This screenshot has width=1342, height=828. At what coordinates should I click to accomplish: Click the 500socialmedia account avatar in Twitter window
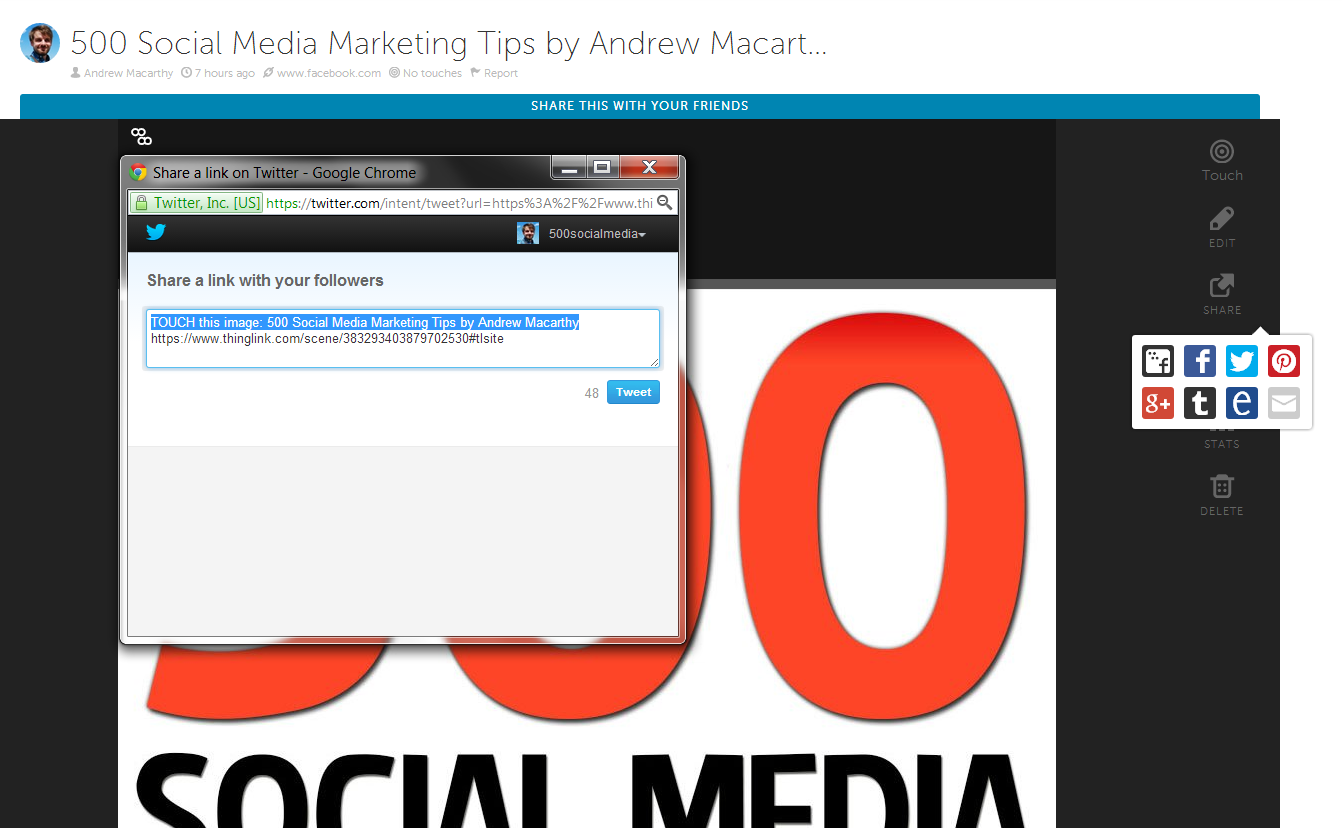pyautogui.click(x=528, y=233)
